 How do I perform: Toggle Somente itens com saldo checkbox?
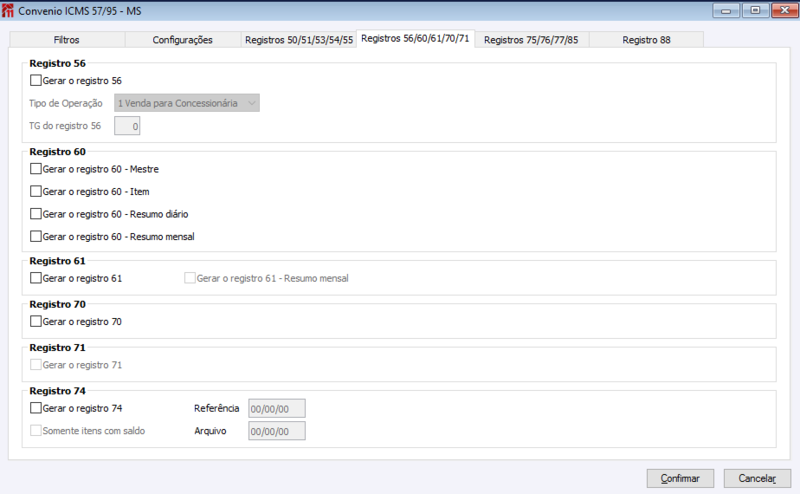click(36, 431)
